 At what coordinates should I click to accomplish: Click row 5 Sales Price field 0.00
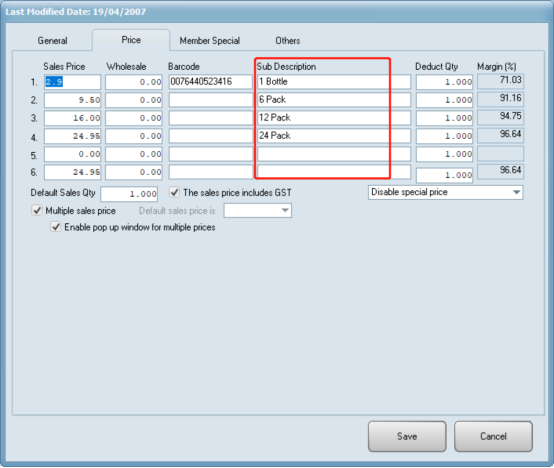coord(72,154)
